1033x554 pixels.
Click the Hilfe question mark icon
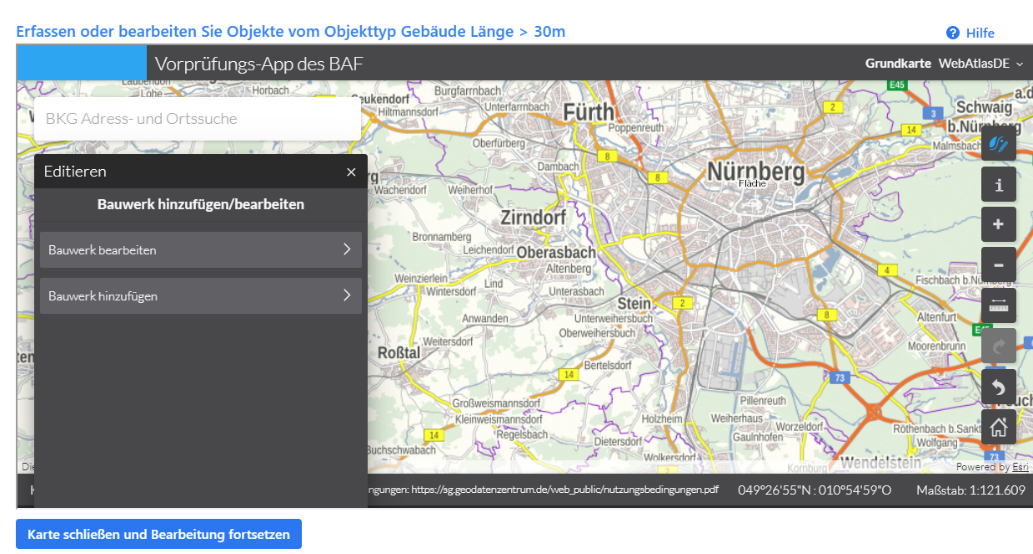pyautogui.click(x=953, y=33)
